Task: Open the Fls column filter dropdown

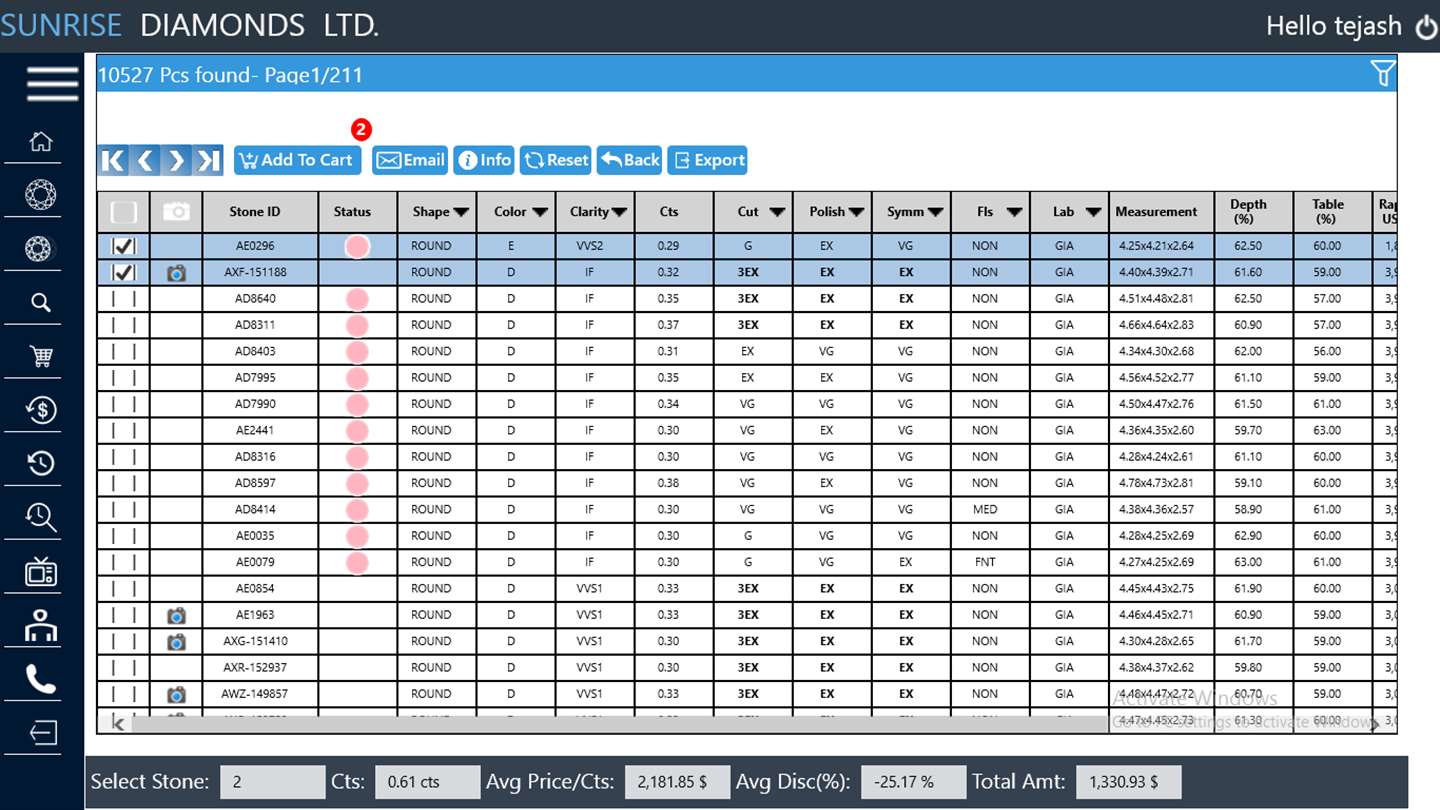Action: point(1015,212)
